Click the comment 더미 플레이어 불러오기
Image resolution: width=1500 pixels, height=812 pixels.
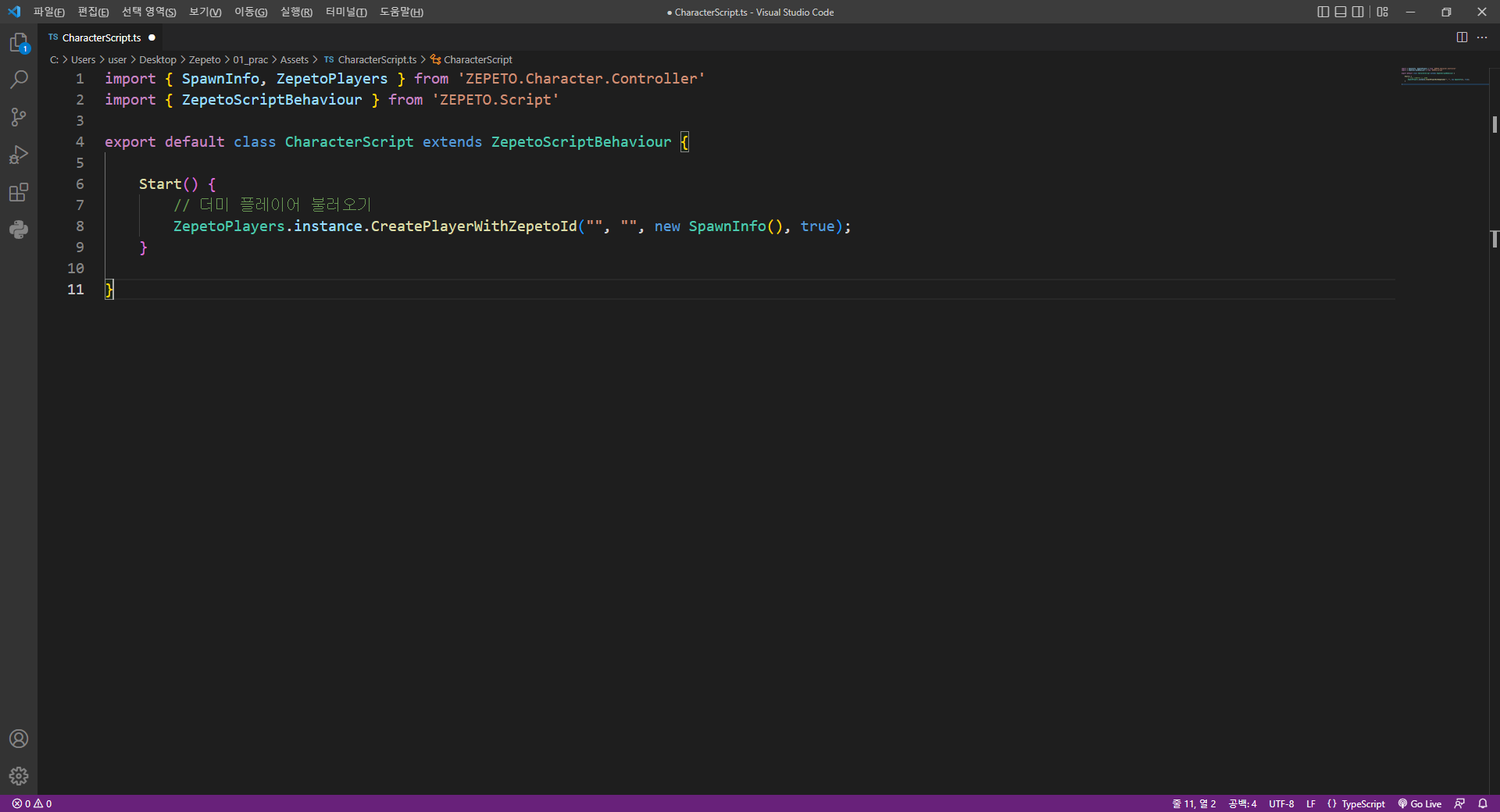click(272, 205)
